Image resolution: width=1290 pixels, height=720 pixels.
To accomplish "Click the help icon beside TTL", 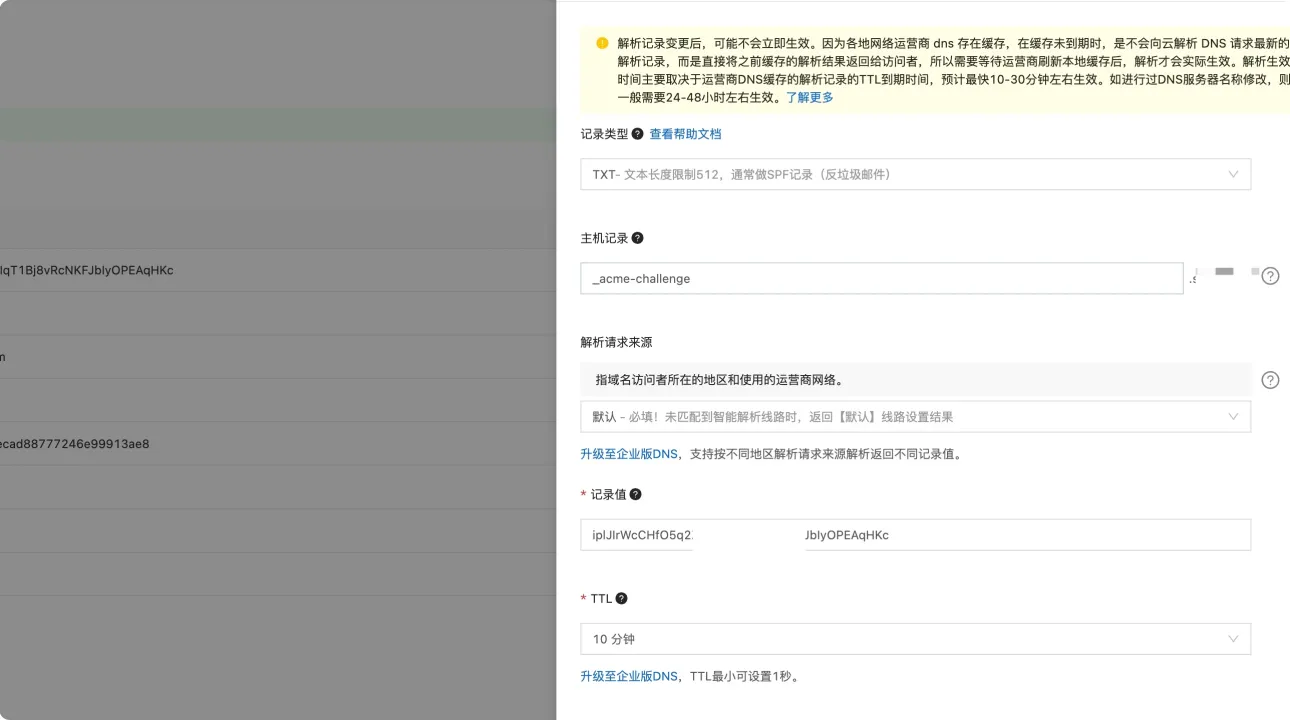I will pyautogui.click(x=621, y=598).
